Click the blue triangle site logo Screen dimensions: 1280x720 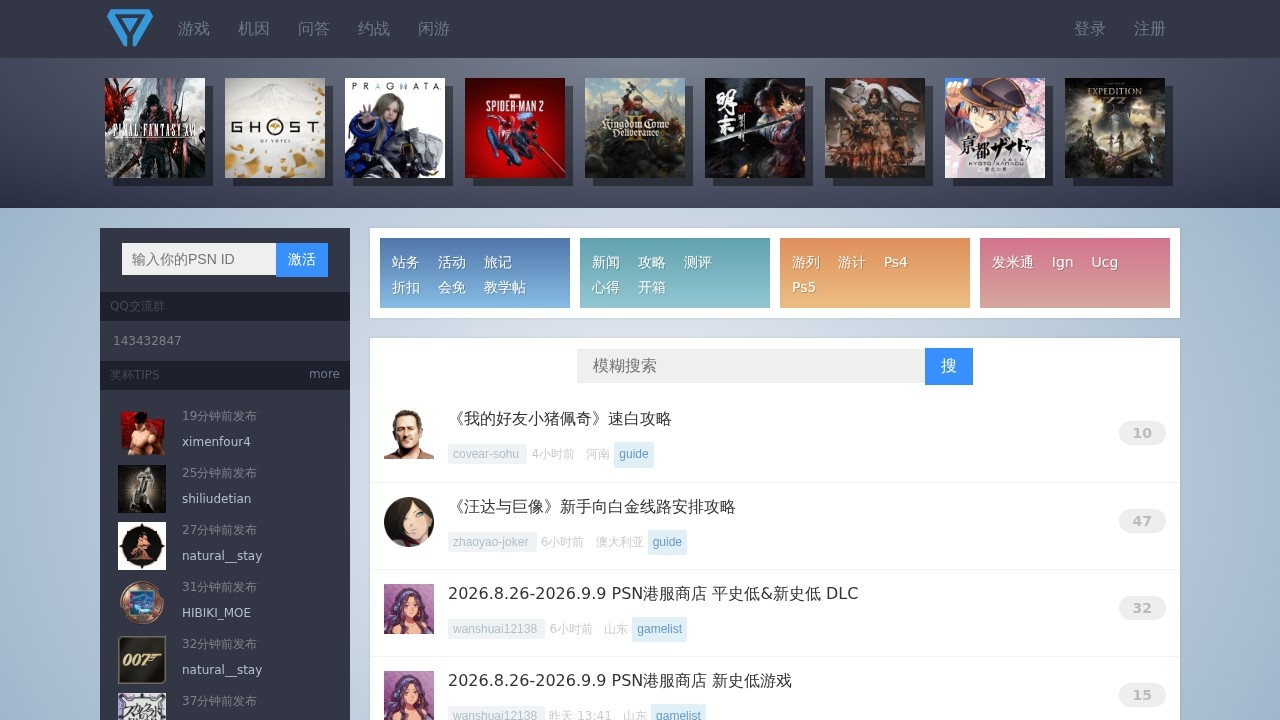[130, 28]
